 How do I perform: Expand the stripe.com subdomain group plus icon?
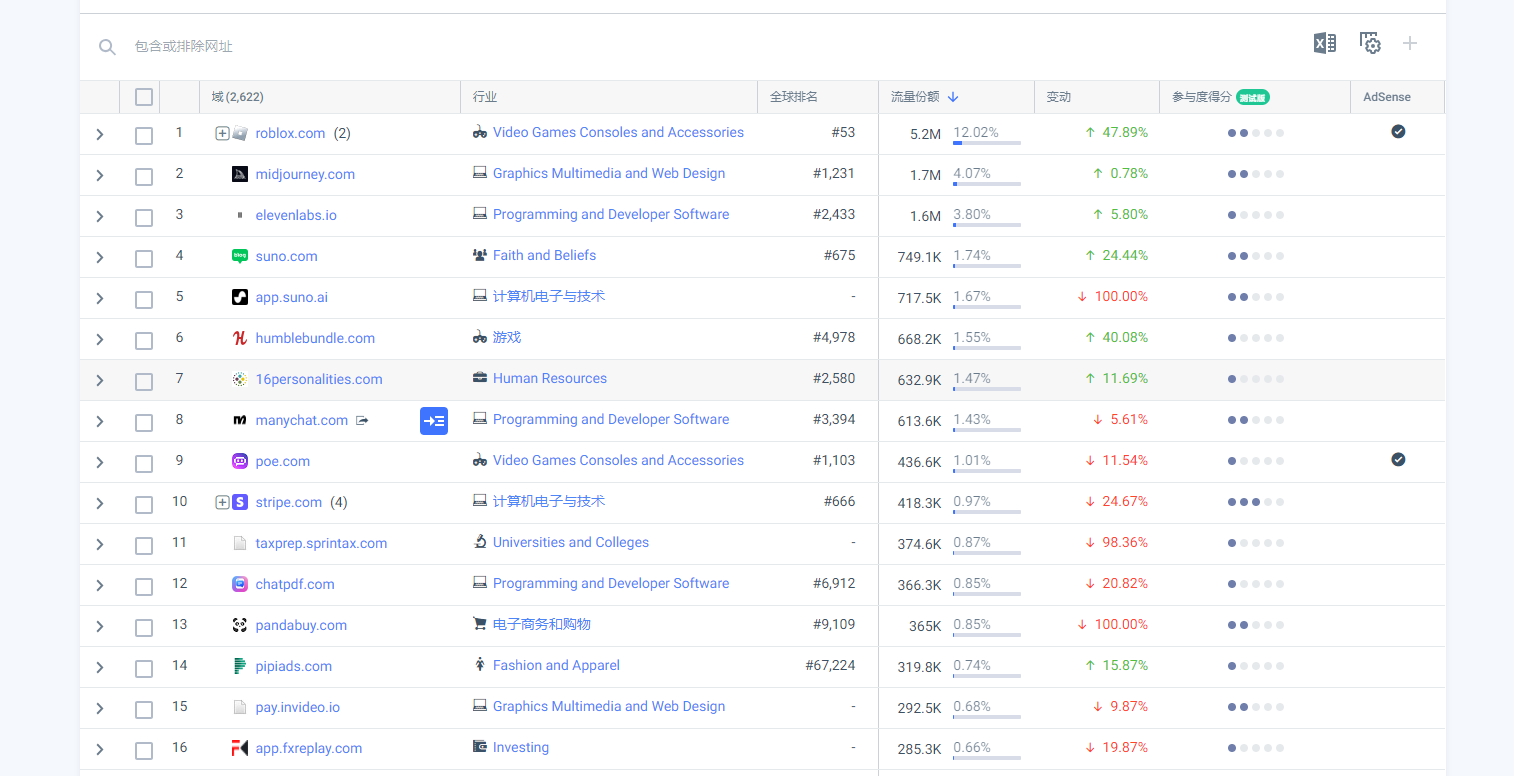pos(222,503)
